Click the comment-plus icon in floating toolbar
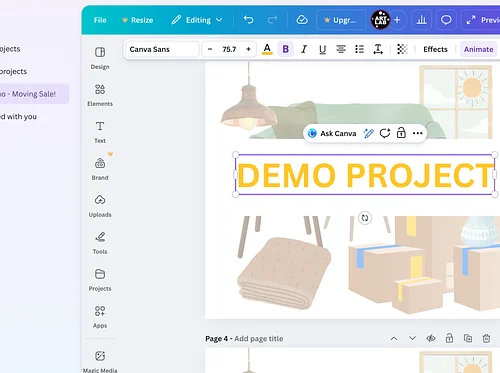Viewport: 500px width, 373px height. [385, 133]
